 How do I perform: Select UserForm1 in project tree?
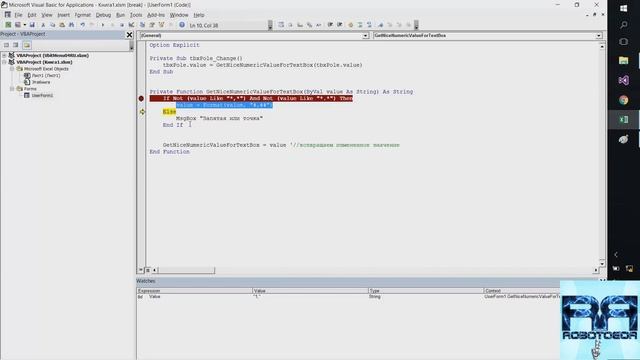click(x=42, y=96)
